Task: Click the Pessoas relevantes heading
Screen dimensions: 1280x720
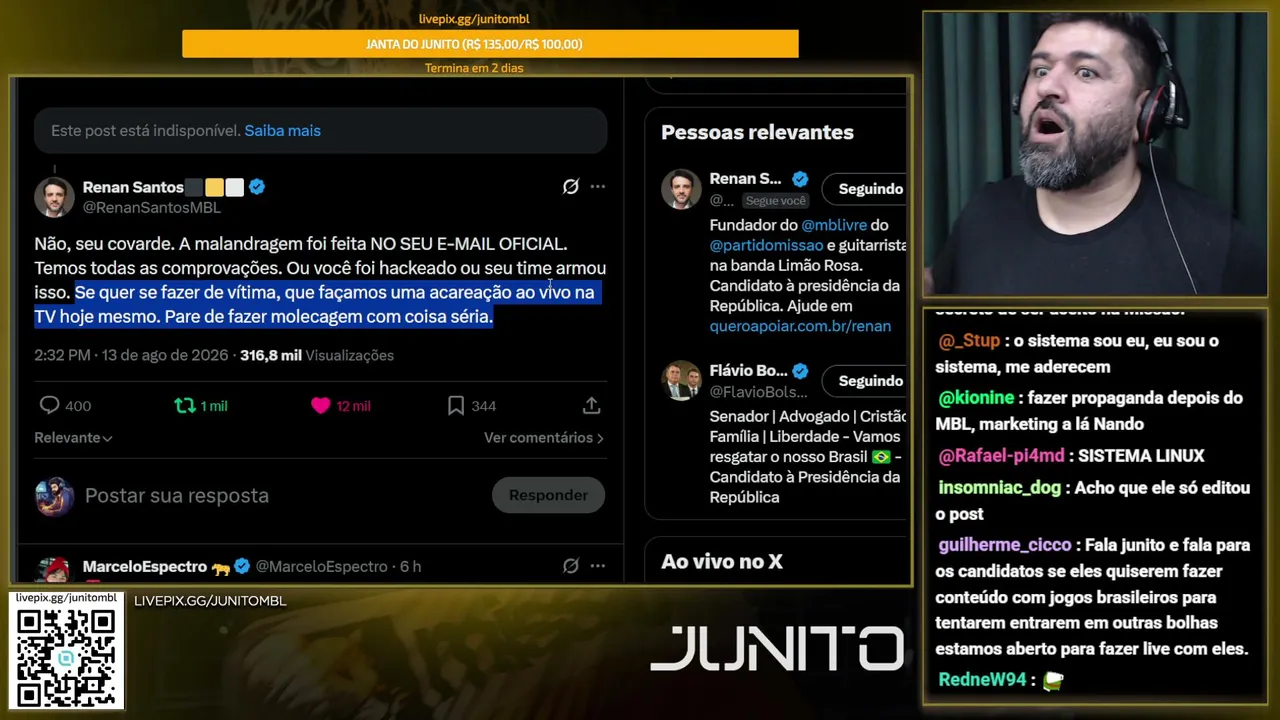Action: click(757, 132)
